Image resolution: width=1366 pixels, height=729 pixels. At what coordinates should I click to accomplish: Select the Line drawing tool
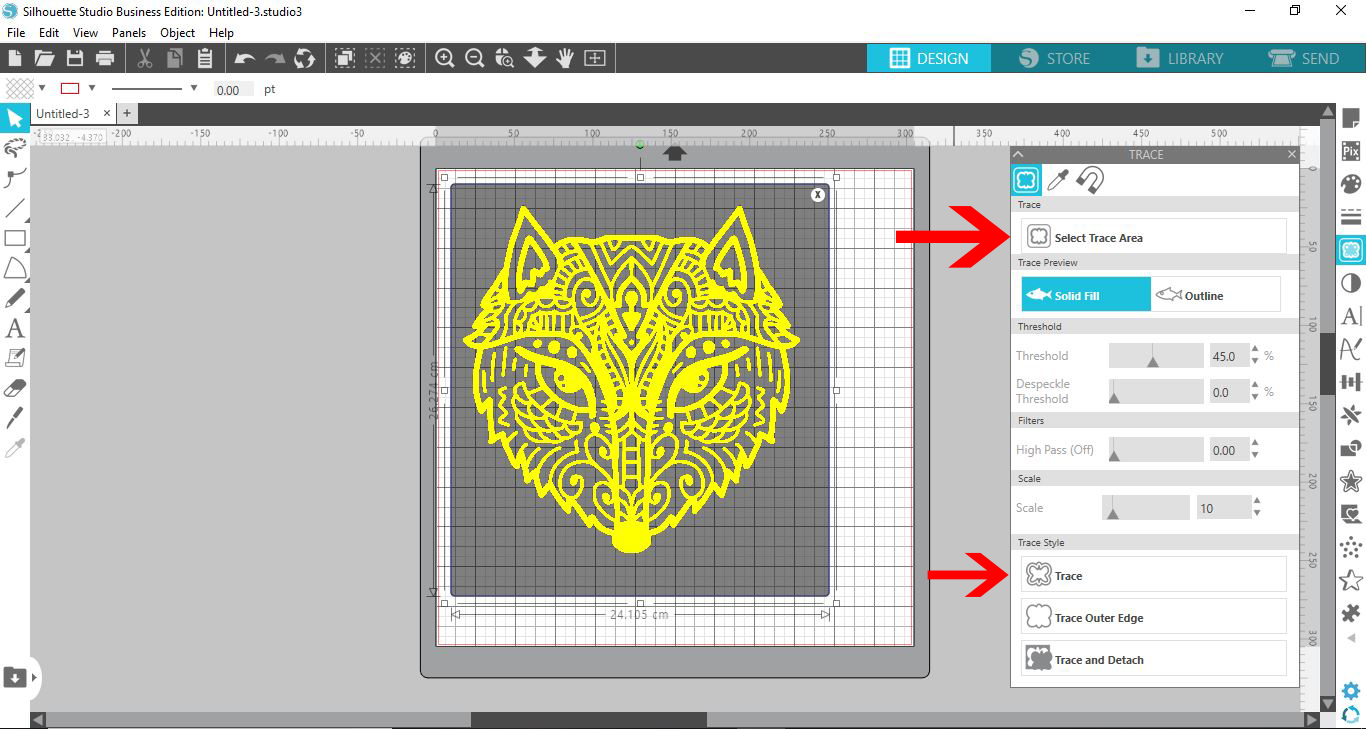(15, 208)
